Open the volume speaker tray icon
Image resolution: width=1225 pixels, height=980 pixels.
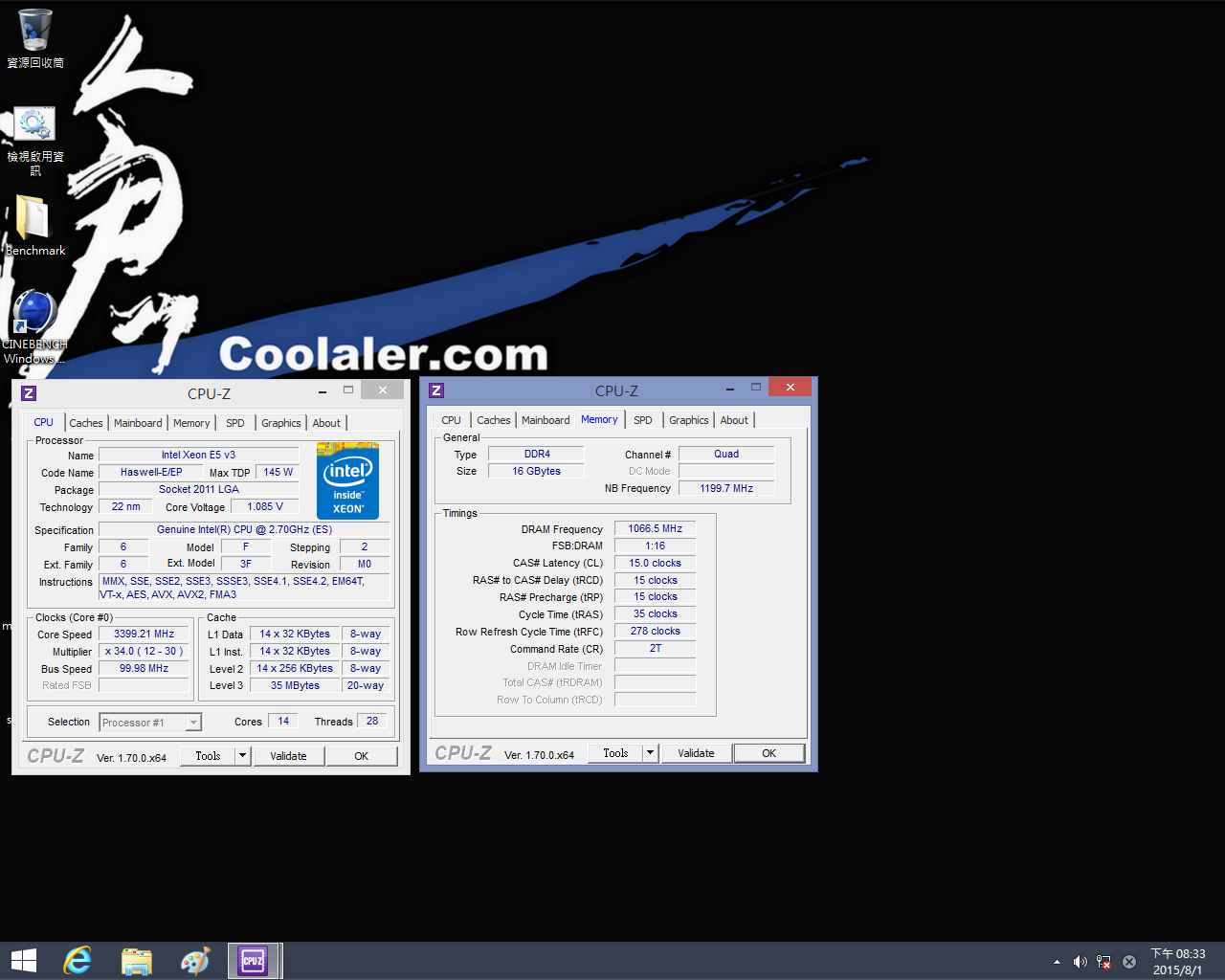[1080, 962]
